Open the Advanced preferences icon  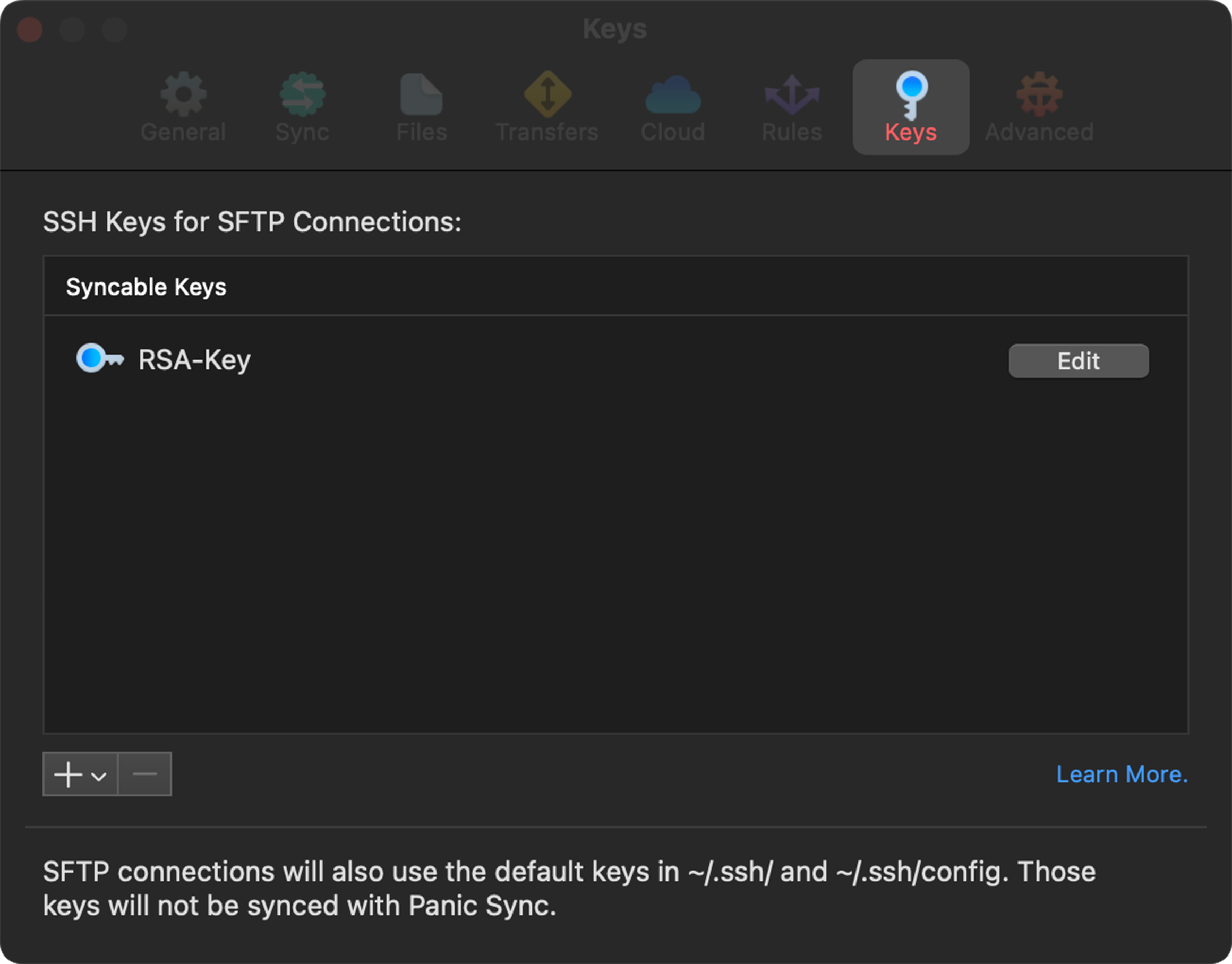[1039, 96]
